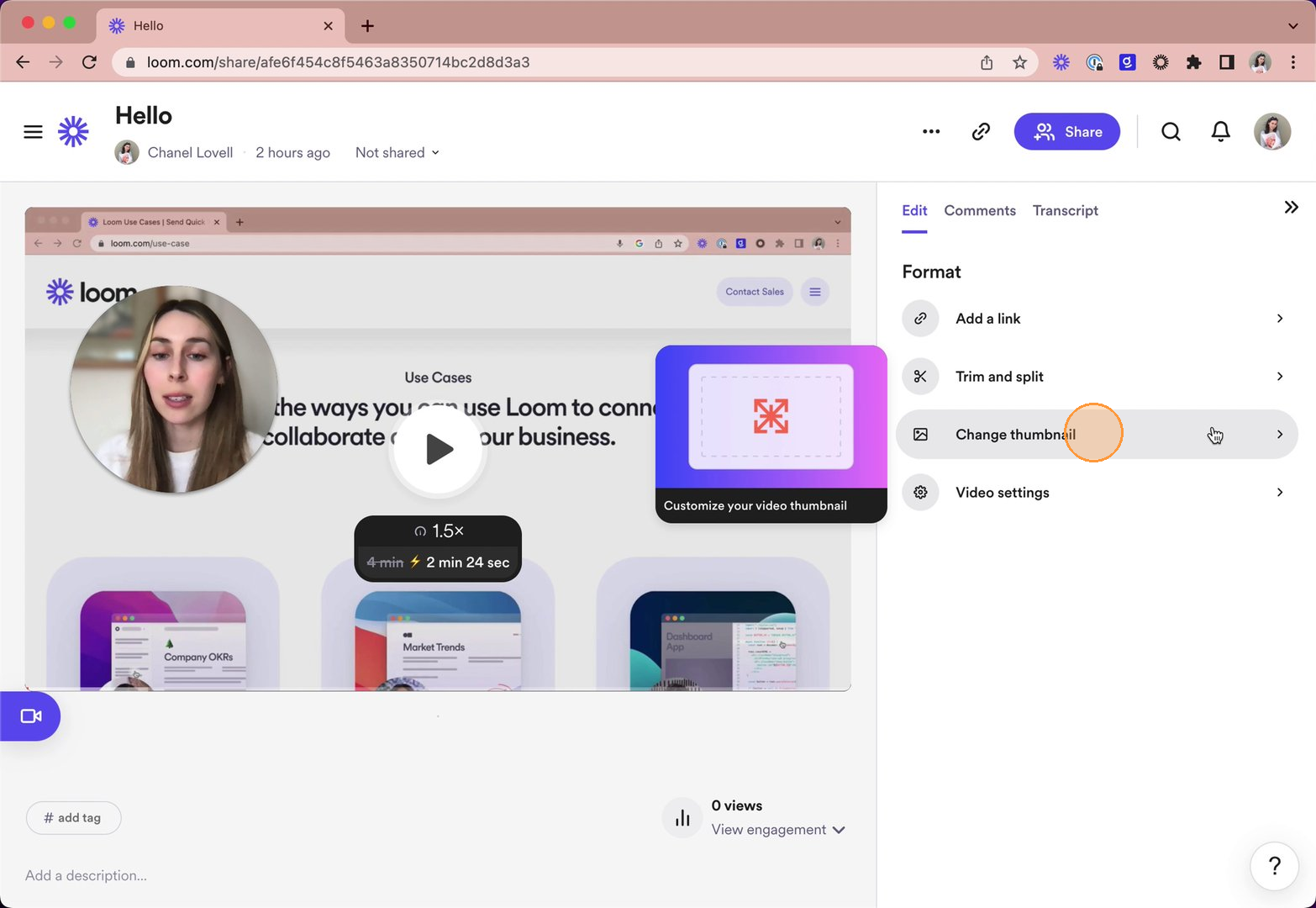Click the image icon beside Change thumbnail

[x=920, y=435]
